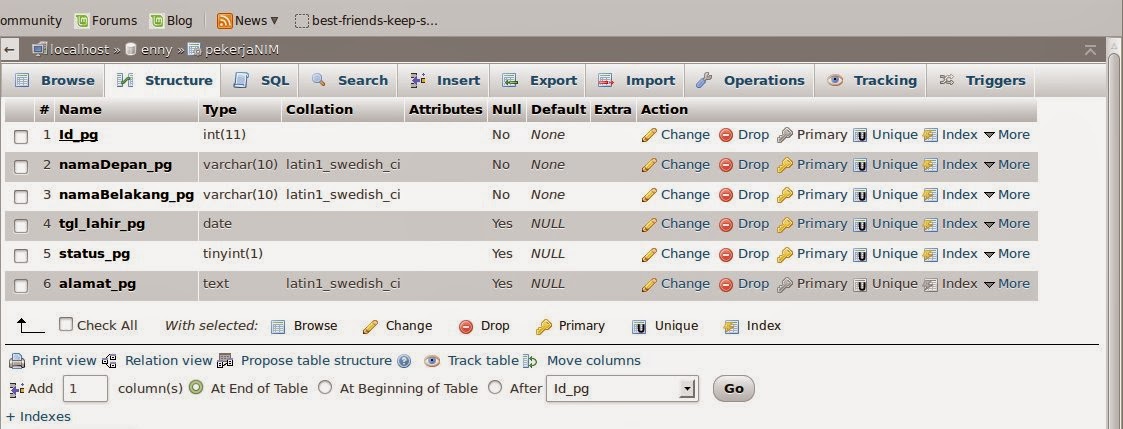Image resolution: width=1123 pixels, height=429 pixels.
Task: Open the More menu for namaDepan_pg
Action: pyautogui.click(x=1006, y=165)
